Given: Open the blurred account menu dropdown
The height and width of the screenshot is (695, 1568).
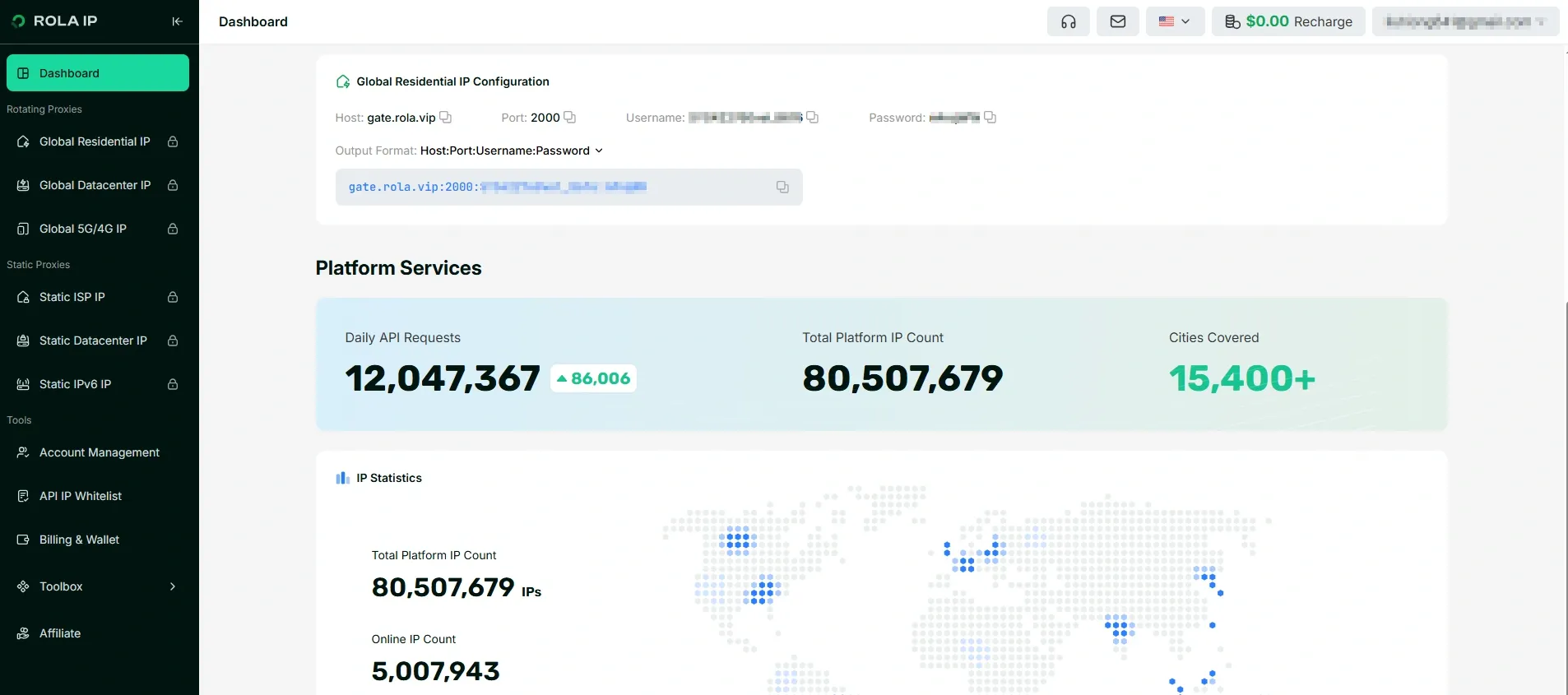Looking at the screenshot, I should pyautogui.click(x=1465, y=21).
